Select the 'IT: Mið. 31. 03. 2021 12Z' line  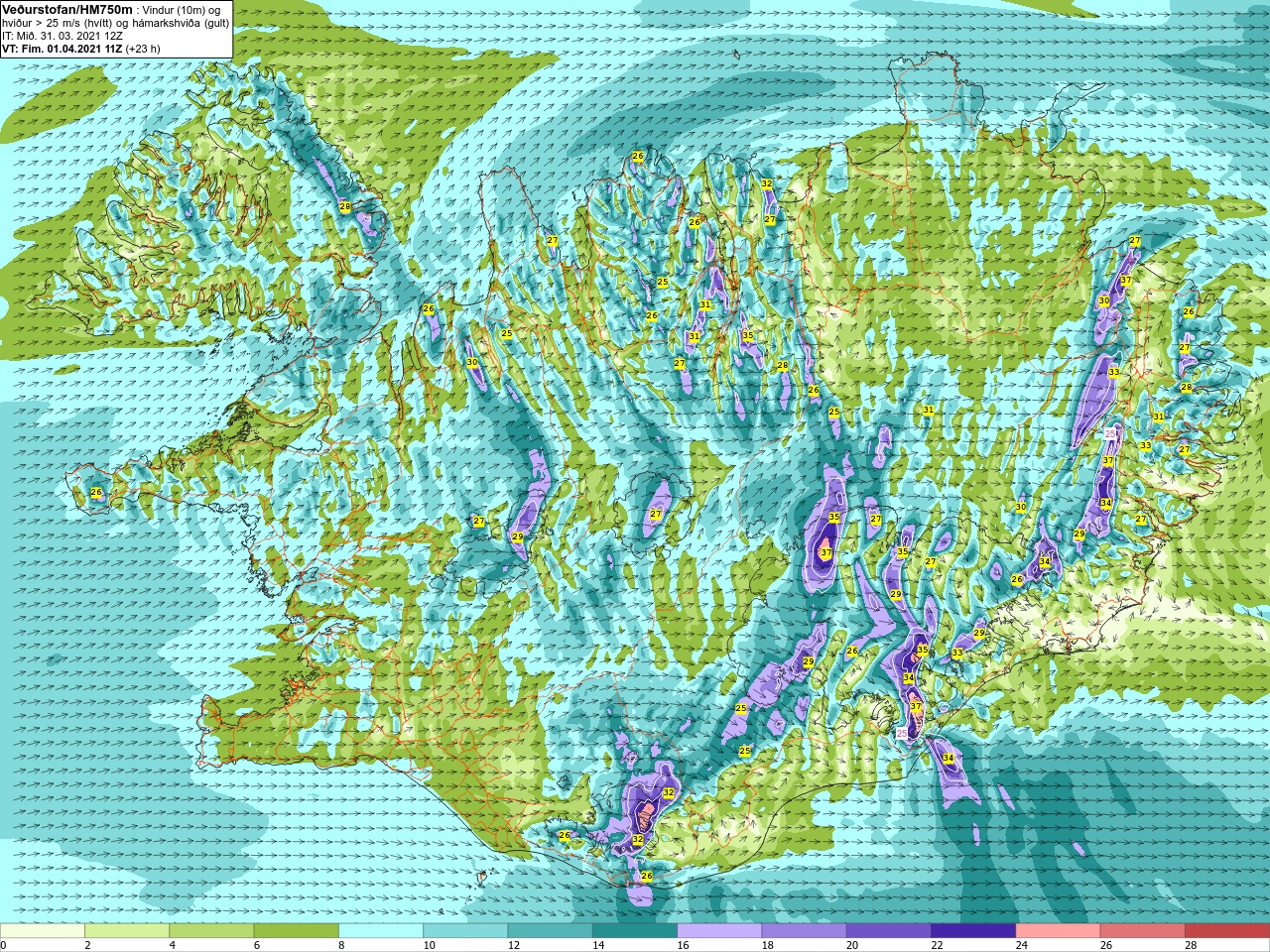(63, 35)
